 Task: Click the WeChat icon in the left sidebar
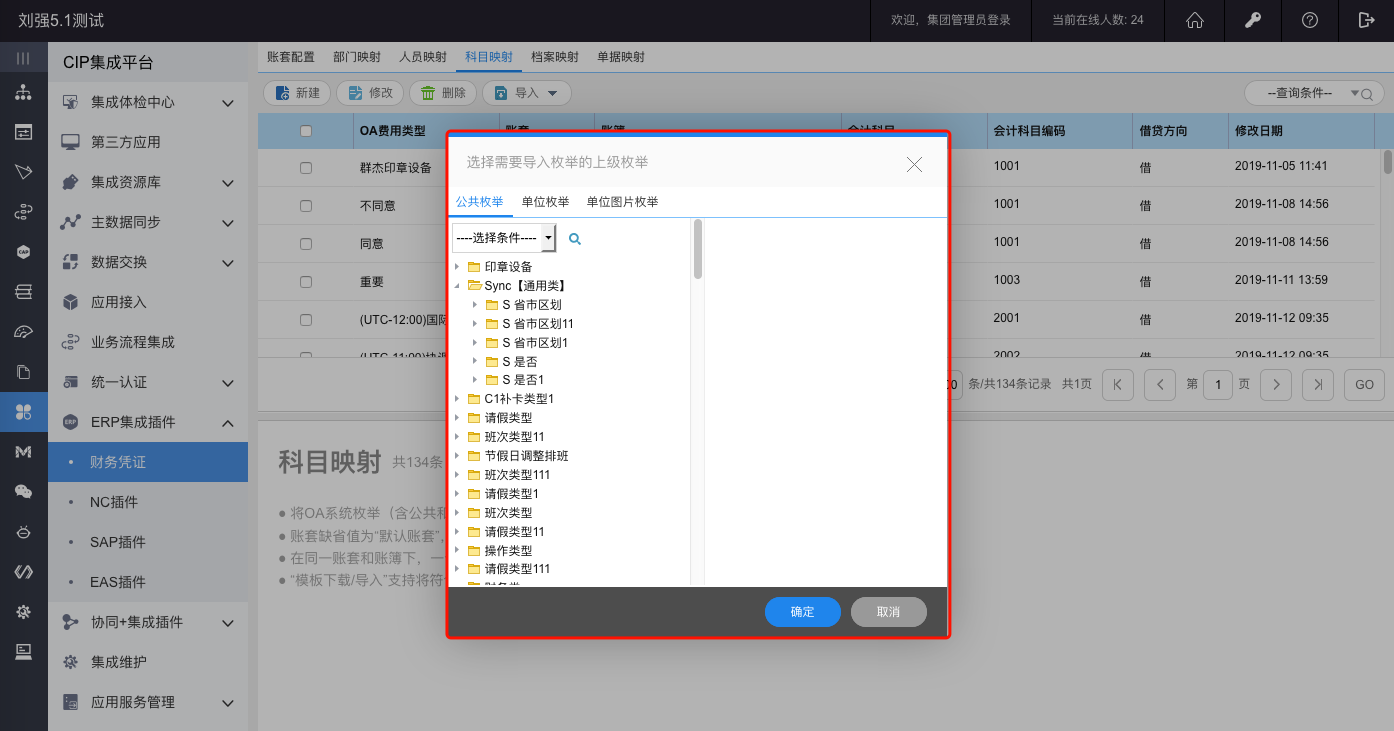[23, 491]
